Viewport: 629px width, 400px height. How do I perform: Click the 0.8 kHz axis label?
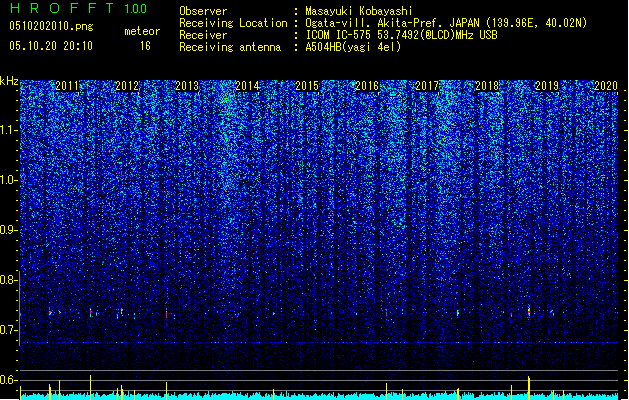pyautogui.click(x=9, y=280)
